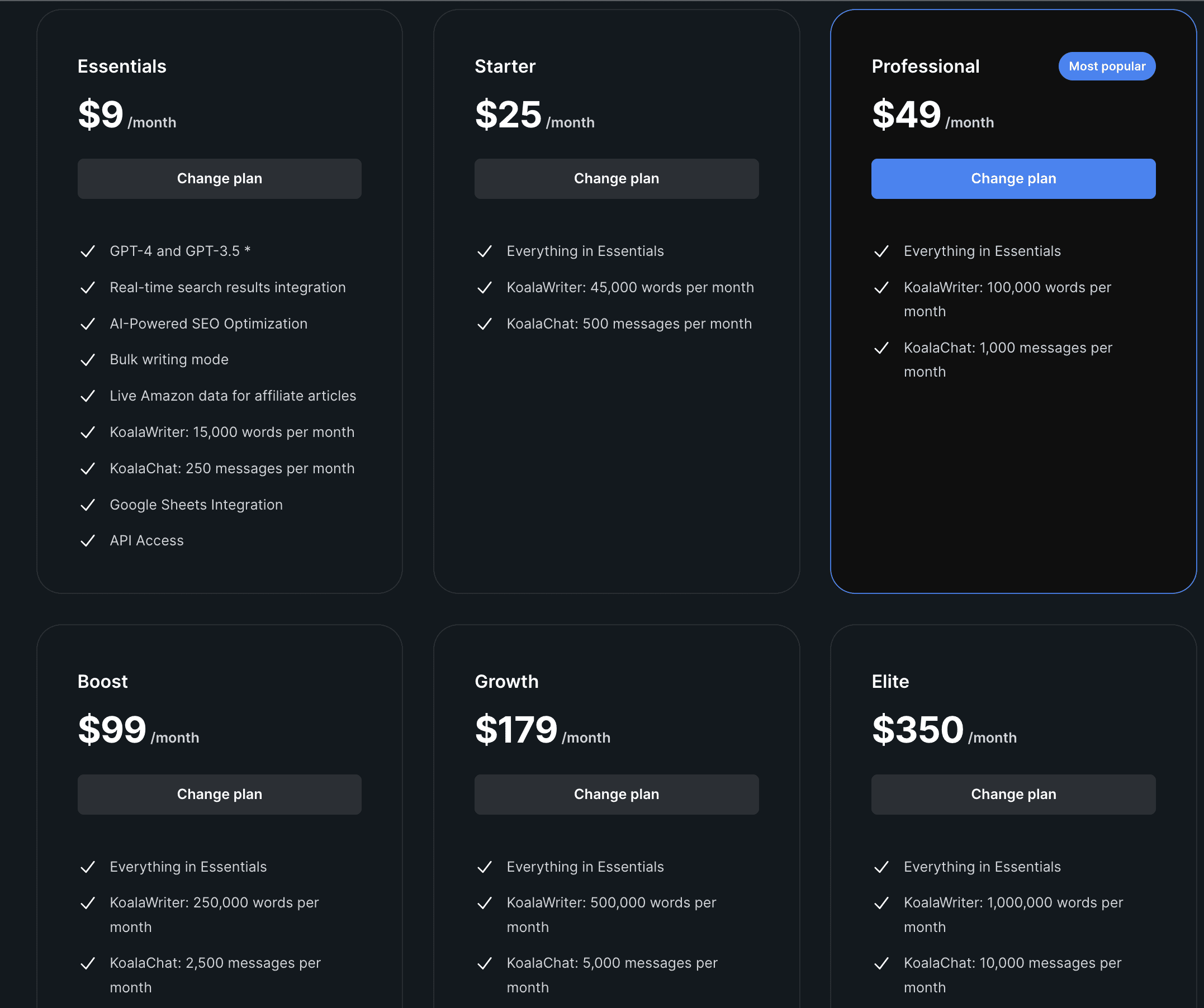Click the Most popular badge
Viewport: 1204px width, 1008px height.
[x=1107, y=66]
